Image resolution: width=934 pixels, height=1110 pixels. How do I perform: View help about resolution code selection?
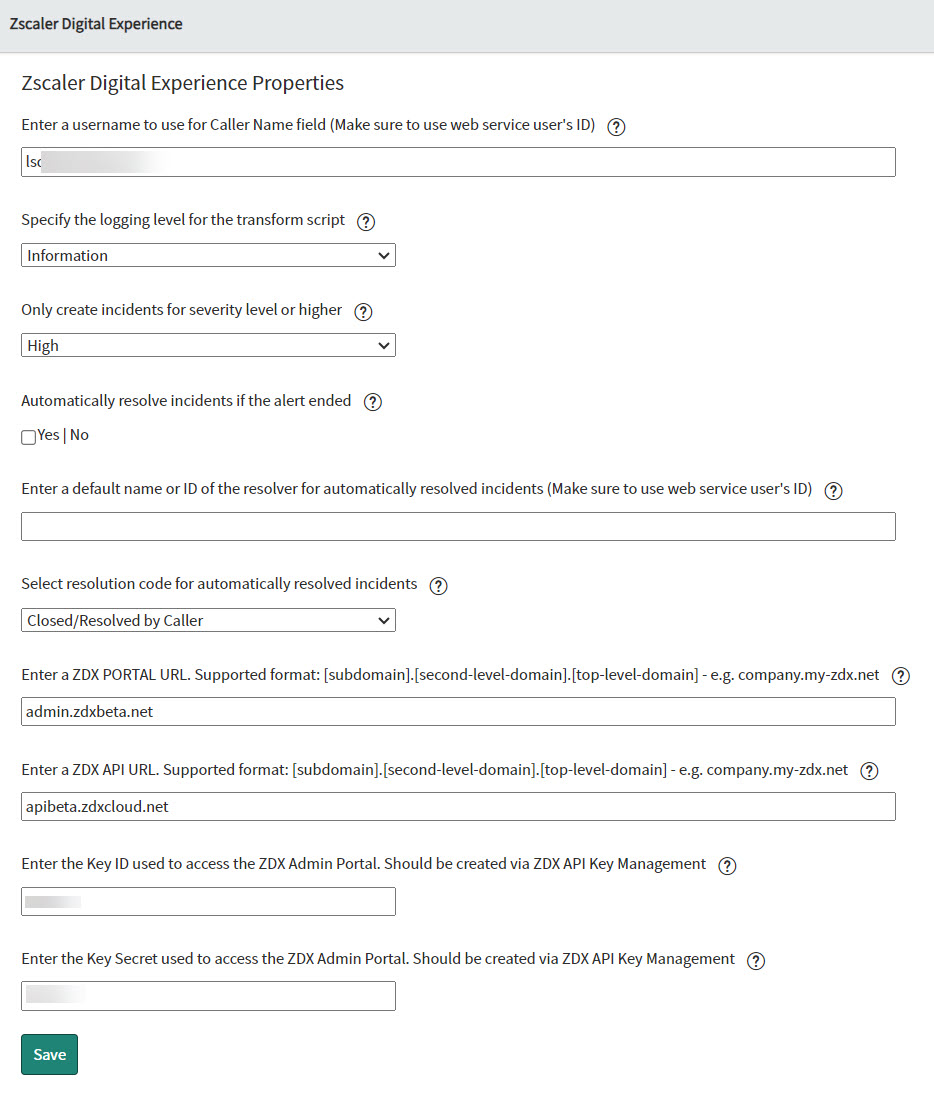(438, 586)
